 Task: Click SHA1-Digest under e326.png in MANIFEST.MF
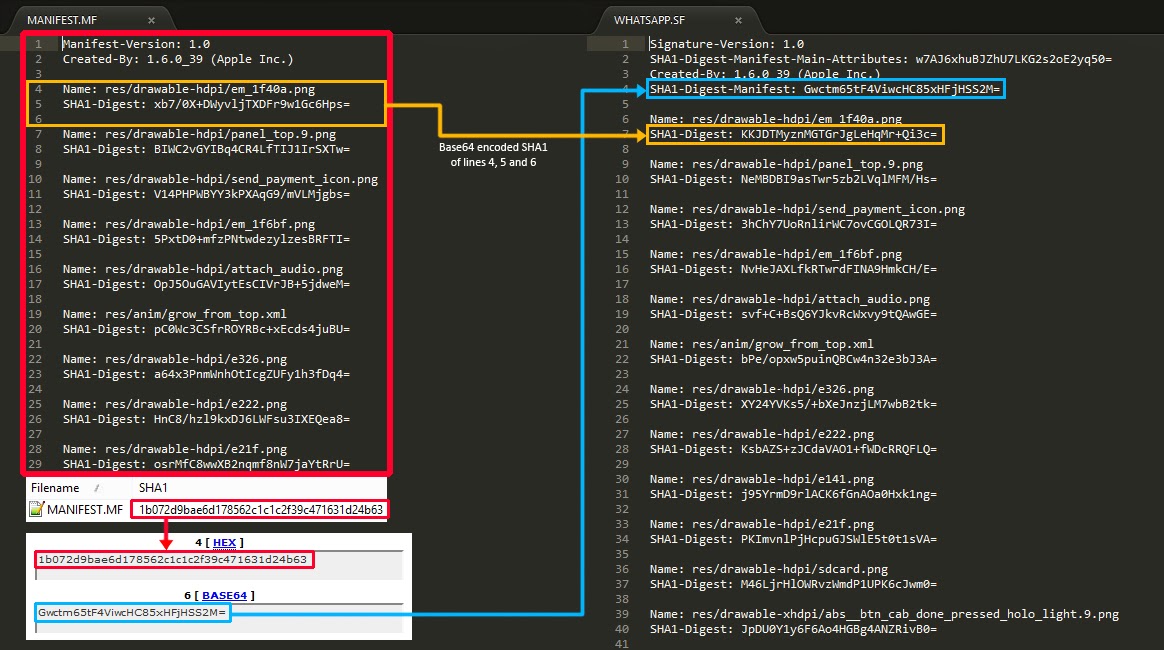tap(206, 374)
